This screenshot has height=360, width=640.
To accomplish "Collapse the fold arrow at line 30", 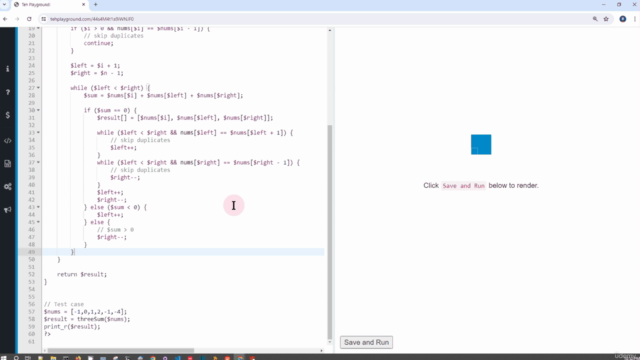I will pyautogui.click(x=38, y=110).
